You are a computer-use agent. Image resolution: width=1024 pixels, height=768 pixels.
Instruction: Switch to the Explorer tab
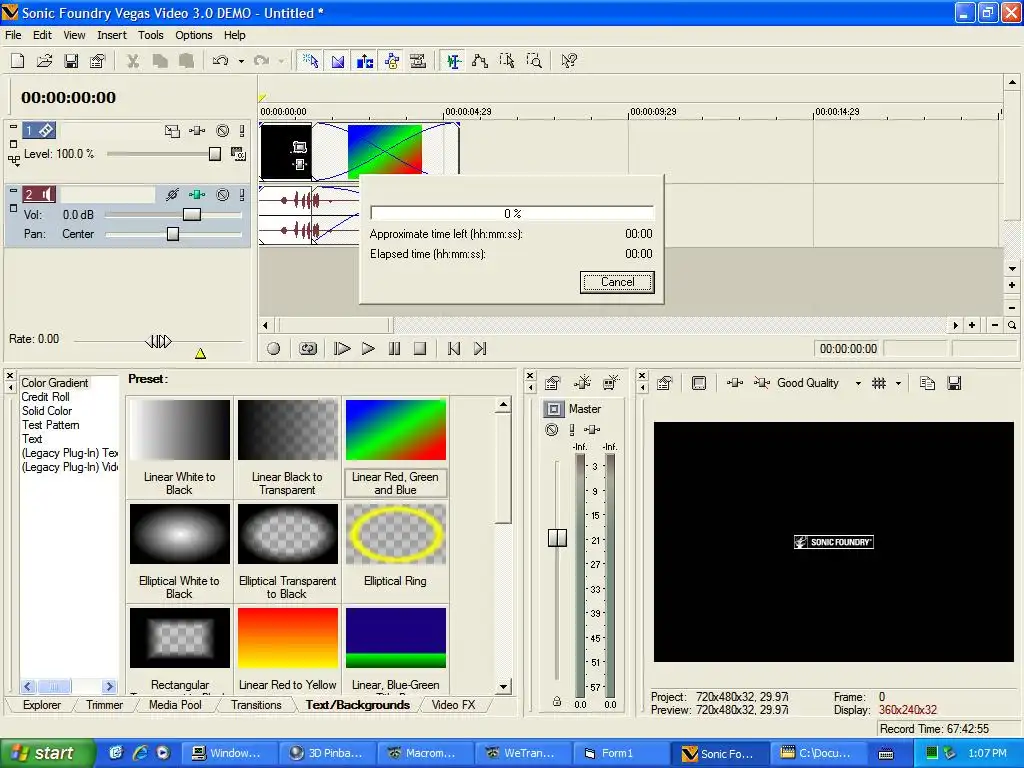click(42, 705)
